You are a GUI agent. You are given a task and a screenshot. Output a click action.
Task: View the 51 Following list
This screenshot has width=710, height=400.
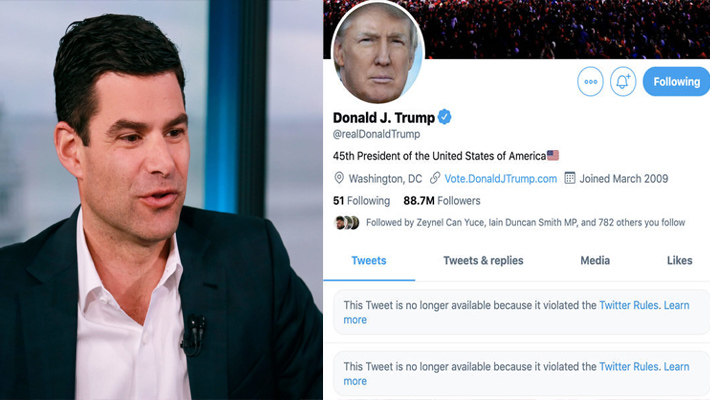click(x=361, y=201)
